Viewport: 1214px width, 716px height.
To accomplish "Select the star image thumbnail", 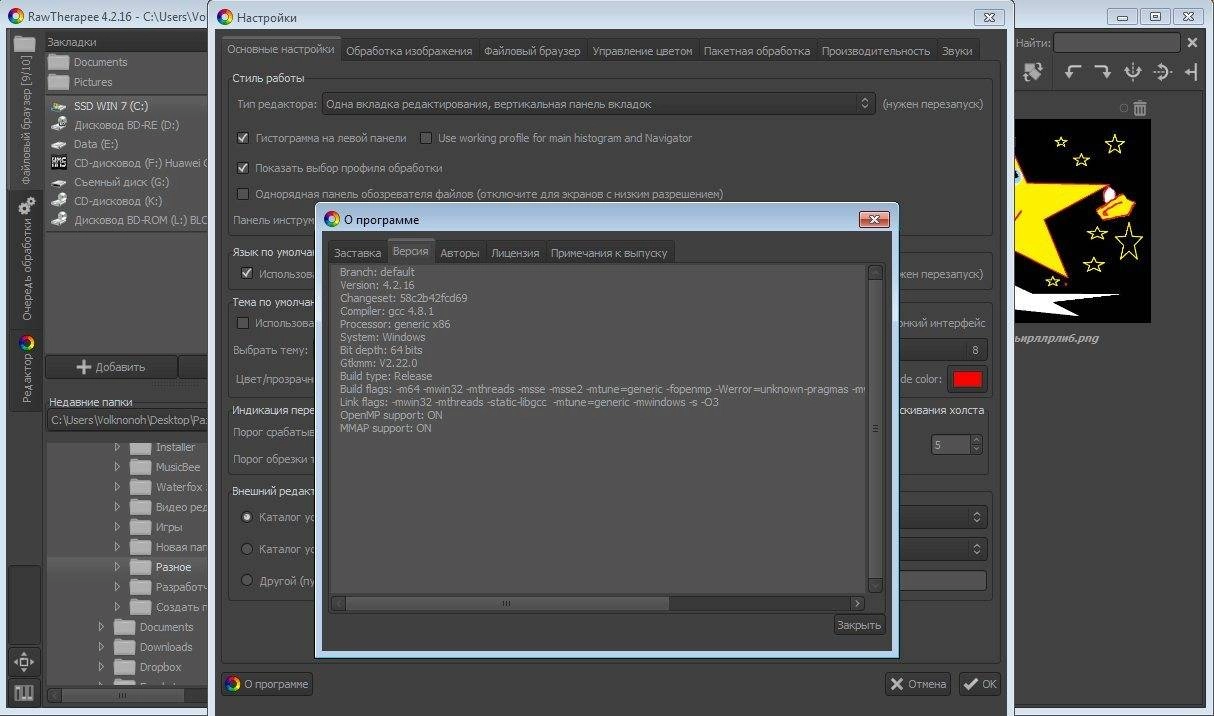I will pyautogui.click(x=1082, y=220).
